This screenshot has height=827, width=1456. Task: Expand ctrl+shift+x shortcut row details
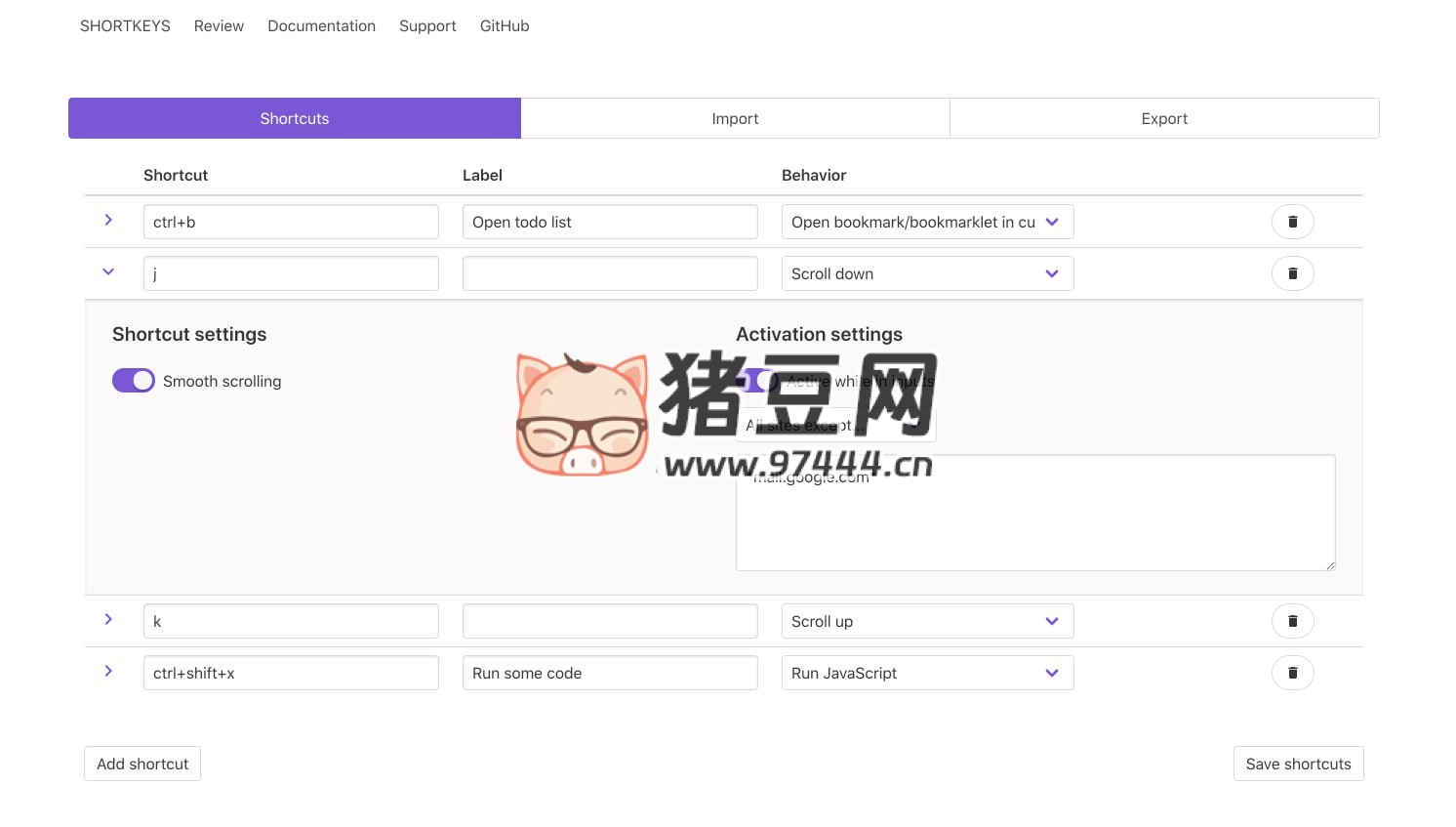[108, 672]
